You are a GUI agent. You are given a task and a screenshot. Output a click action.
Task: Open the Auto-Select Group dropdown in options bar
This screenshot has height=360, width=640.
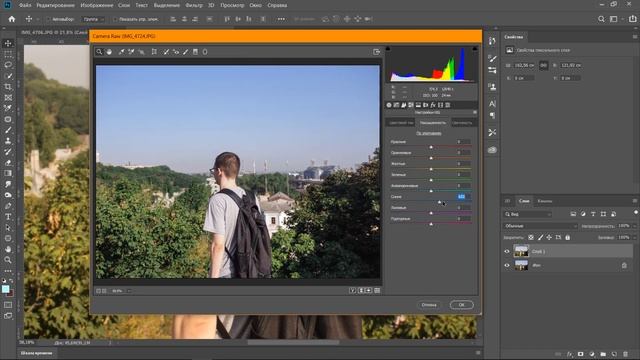93,19
